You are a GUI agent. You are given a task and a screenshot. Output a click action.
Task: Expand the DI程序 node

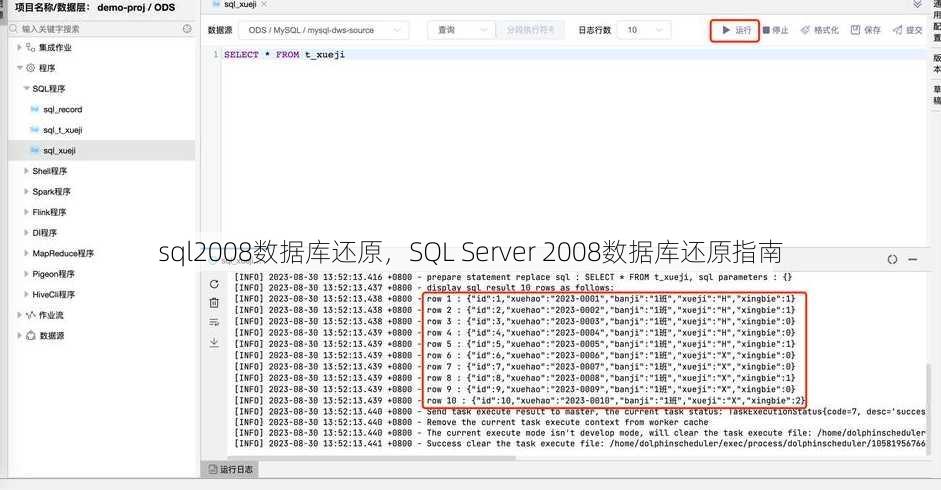point(26,232)
